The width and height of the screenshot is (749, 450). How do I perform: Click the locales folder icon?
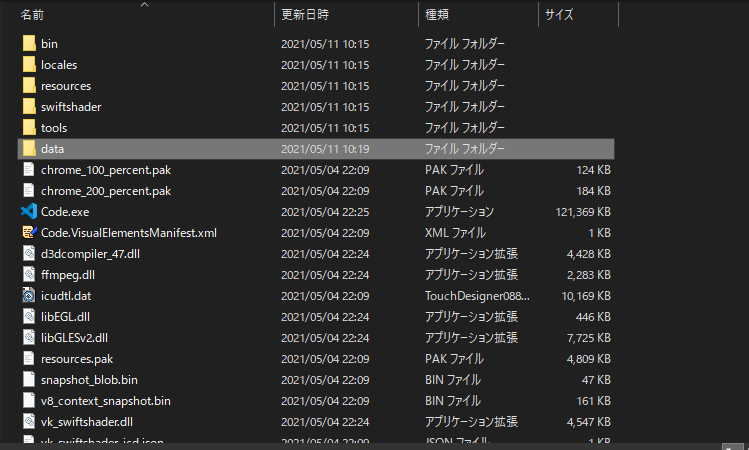[29, 64]
